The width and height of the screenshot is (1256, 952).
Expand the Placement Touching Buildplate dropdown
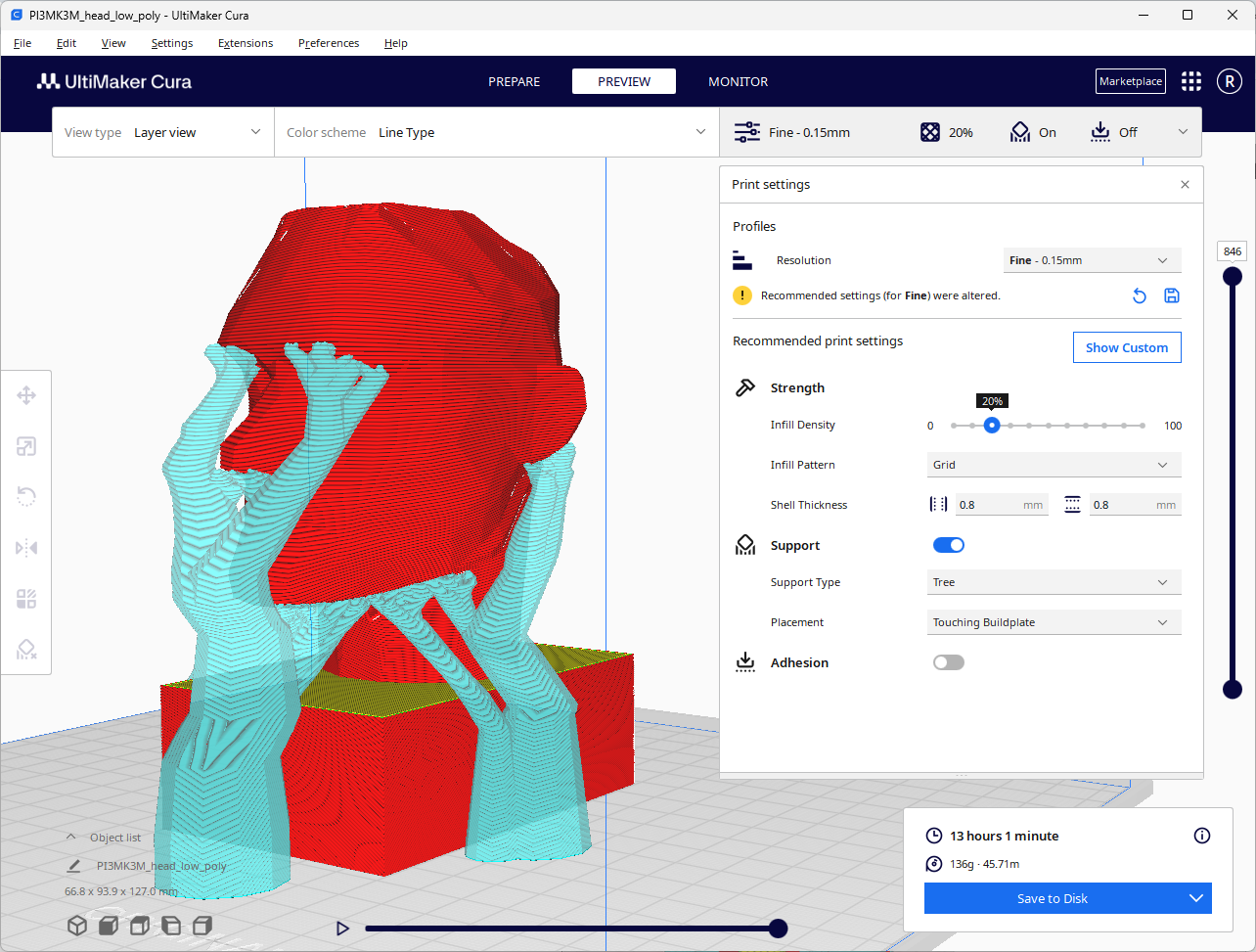point(1054,622)
